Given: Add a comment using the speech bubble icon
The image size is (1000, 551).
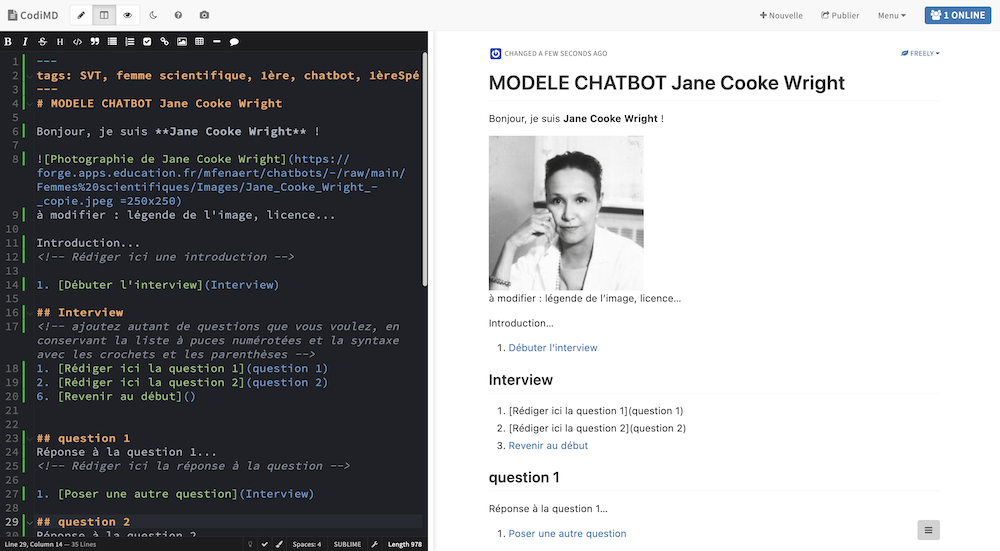Looking at the screenshot, I should tap(234, 42).
